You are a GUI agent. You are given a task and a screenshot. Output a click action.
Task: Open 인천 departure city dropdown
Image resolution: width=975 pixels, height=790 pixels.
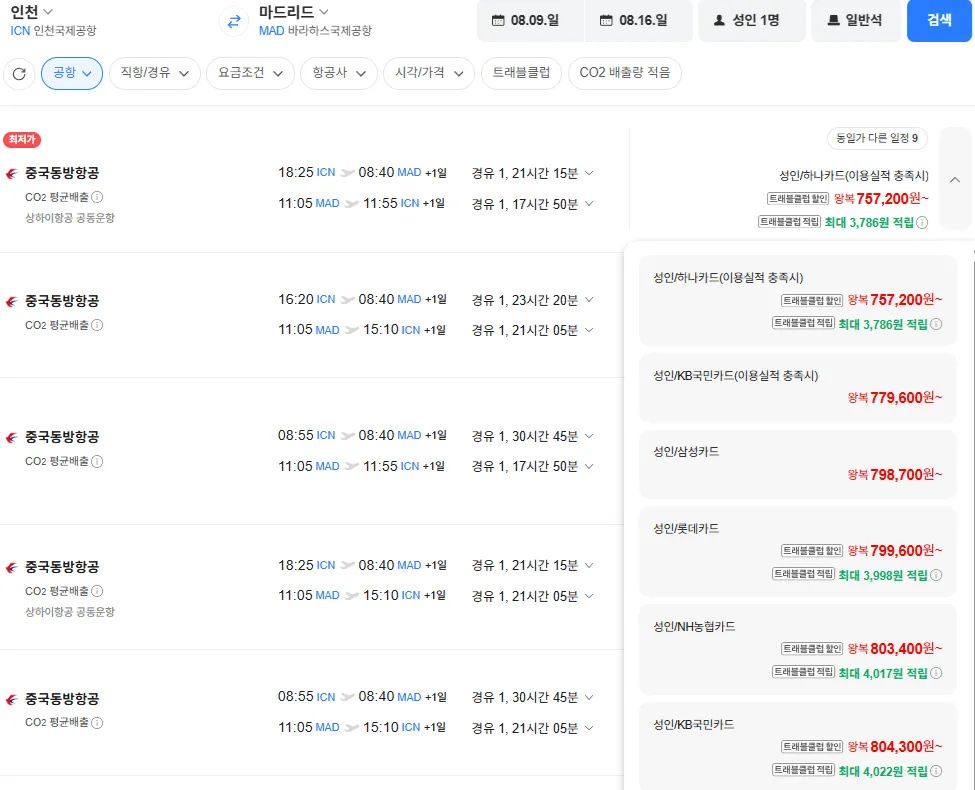(x=32, y=12)
